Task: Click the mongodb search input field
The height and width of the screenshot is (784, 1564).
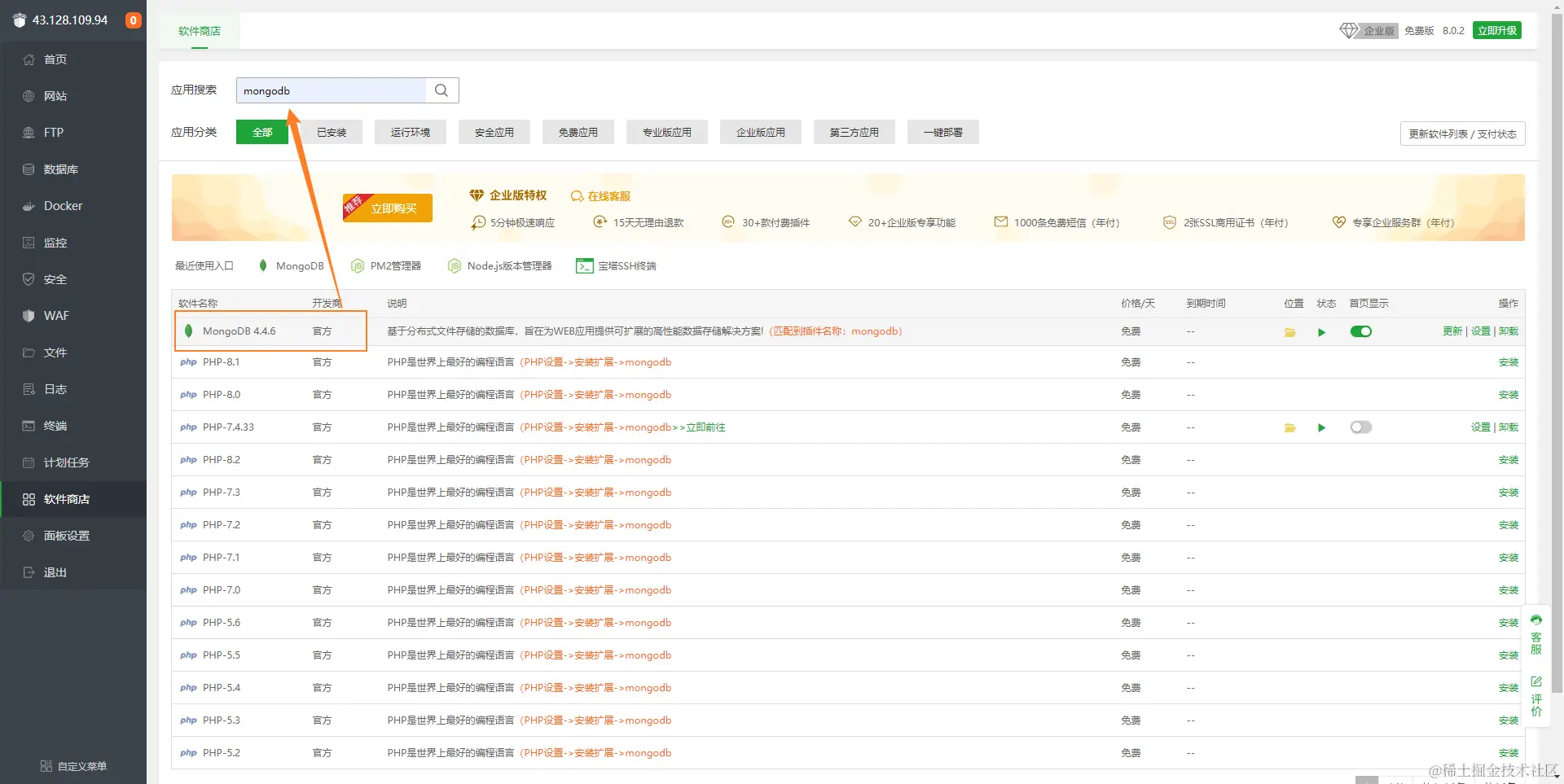Action: [332, 90]
